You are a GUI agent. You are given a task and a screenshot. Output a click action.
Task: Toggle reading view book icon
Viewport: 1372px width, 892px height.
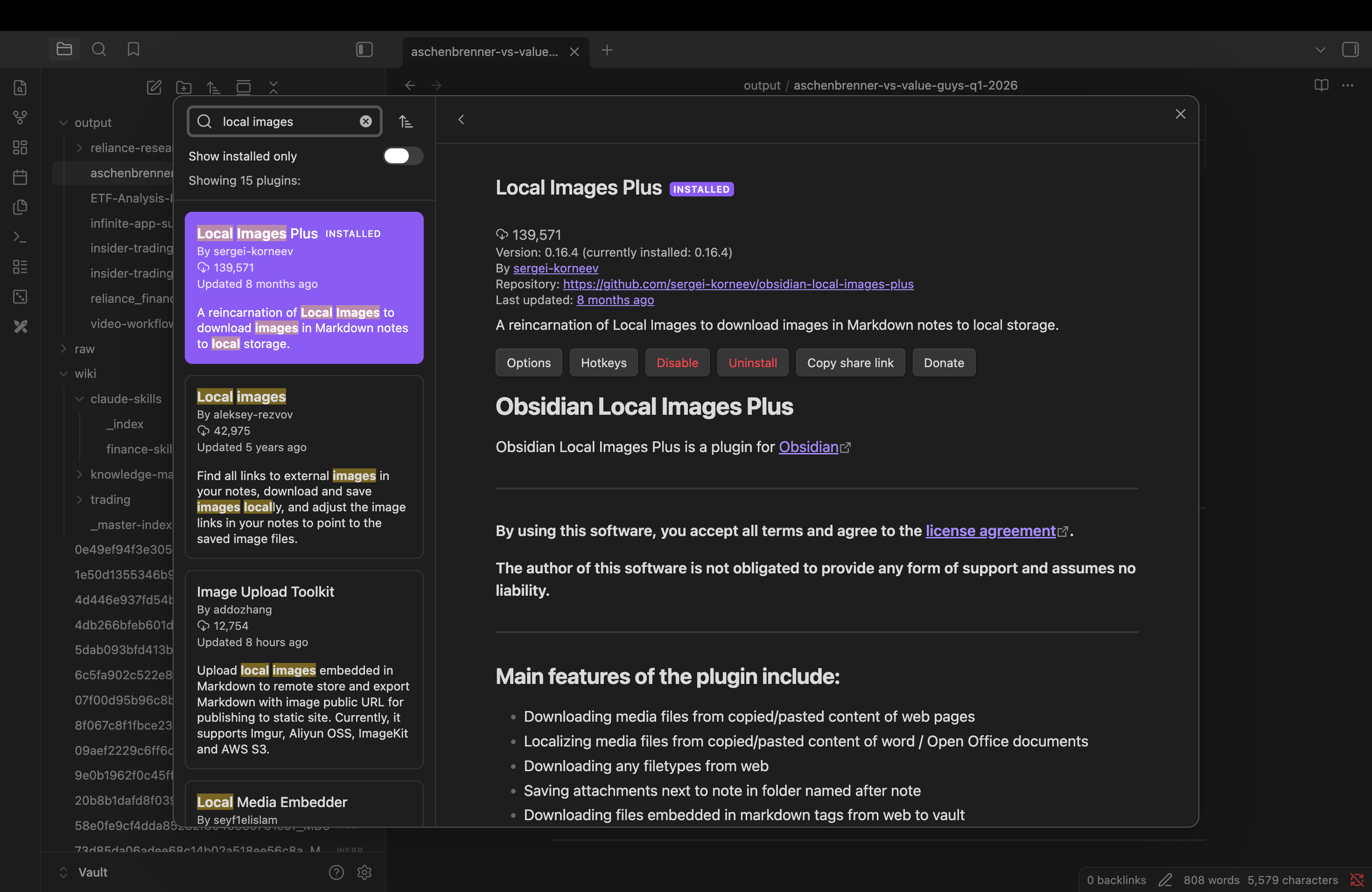point(1321,85)
